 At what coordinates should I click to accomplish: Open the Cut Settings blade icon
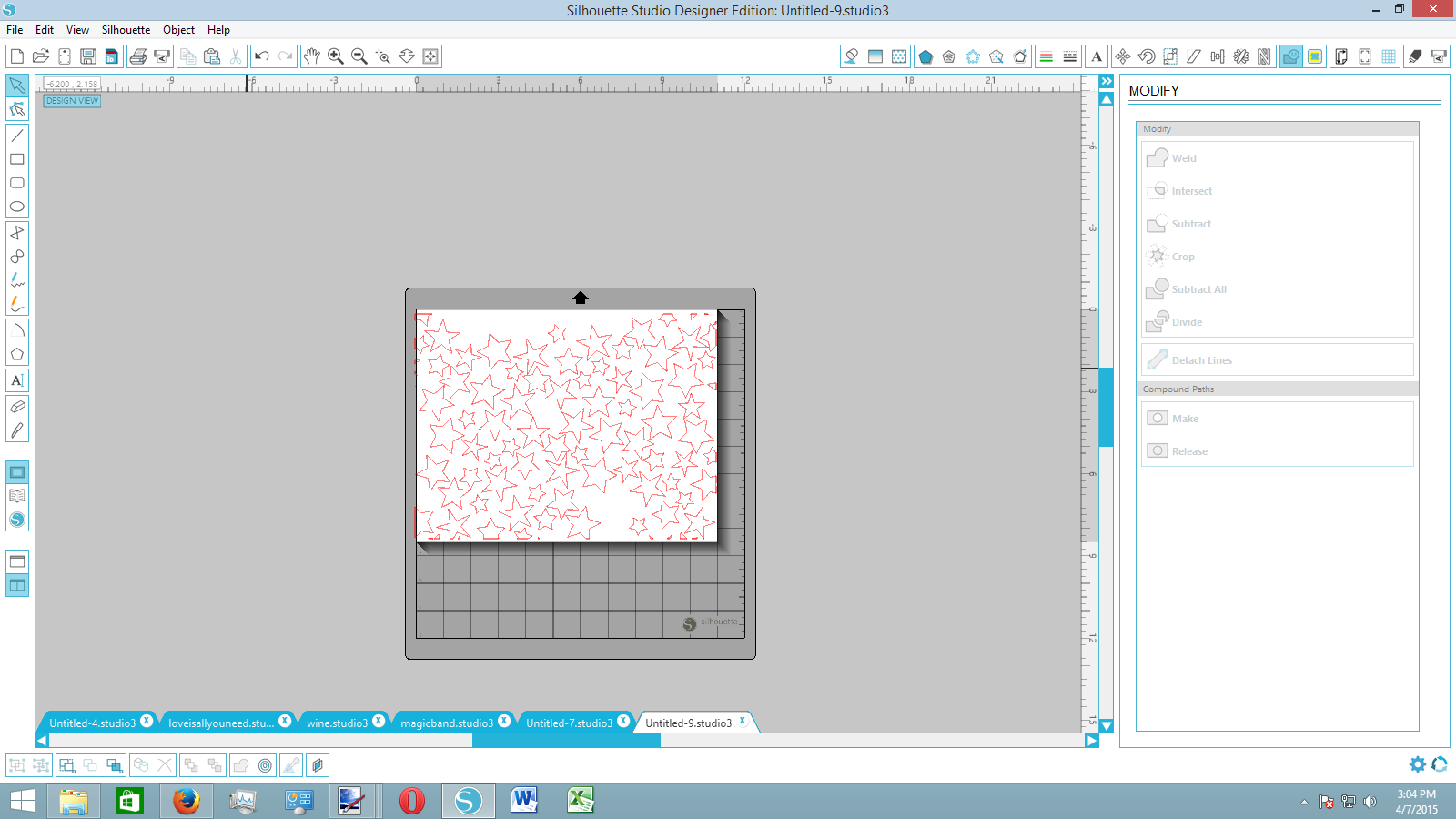click(x=1415, y=56)
